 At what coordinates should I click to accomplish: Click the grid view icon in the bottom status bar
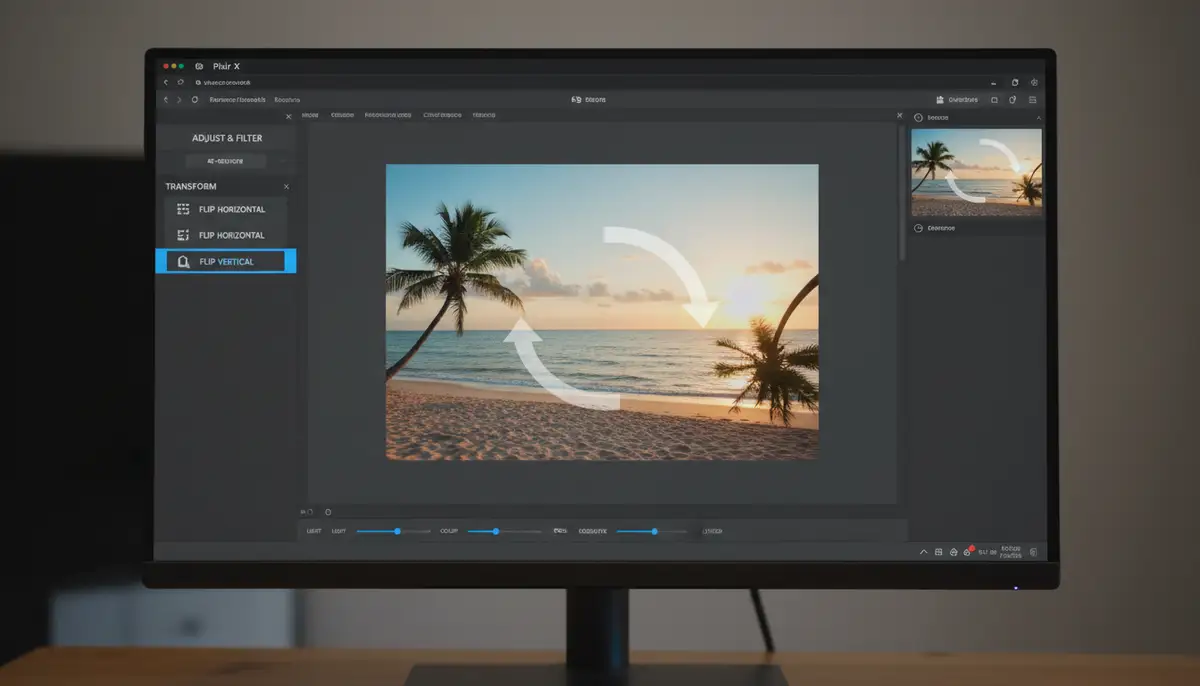click(x=938, y=551)
